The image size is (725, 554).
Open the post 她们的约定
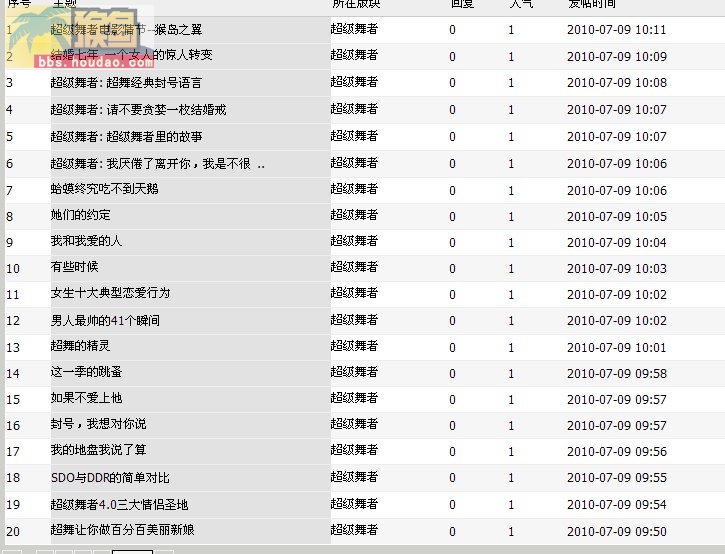[80, 215]
